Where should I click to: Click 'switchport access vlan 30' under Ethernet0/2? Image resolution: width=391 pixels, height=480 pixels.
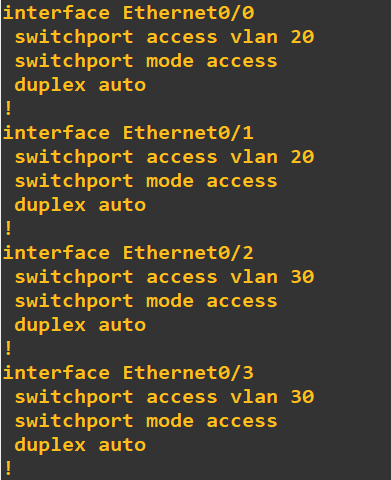[x=164, y=277]
